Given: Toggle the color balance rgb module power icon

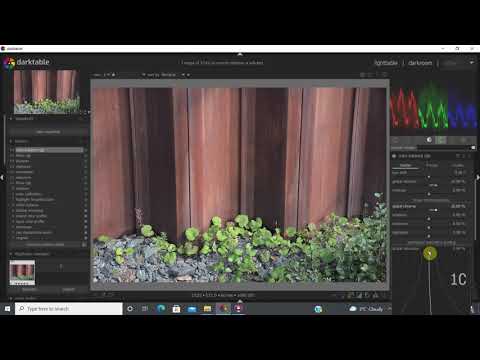Looking at the screenshot, I should pyautogui.click(x=394, y=156).
